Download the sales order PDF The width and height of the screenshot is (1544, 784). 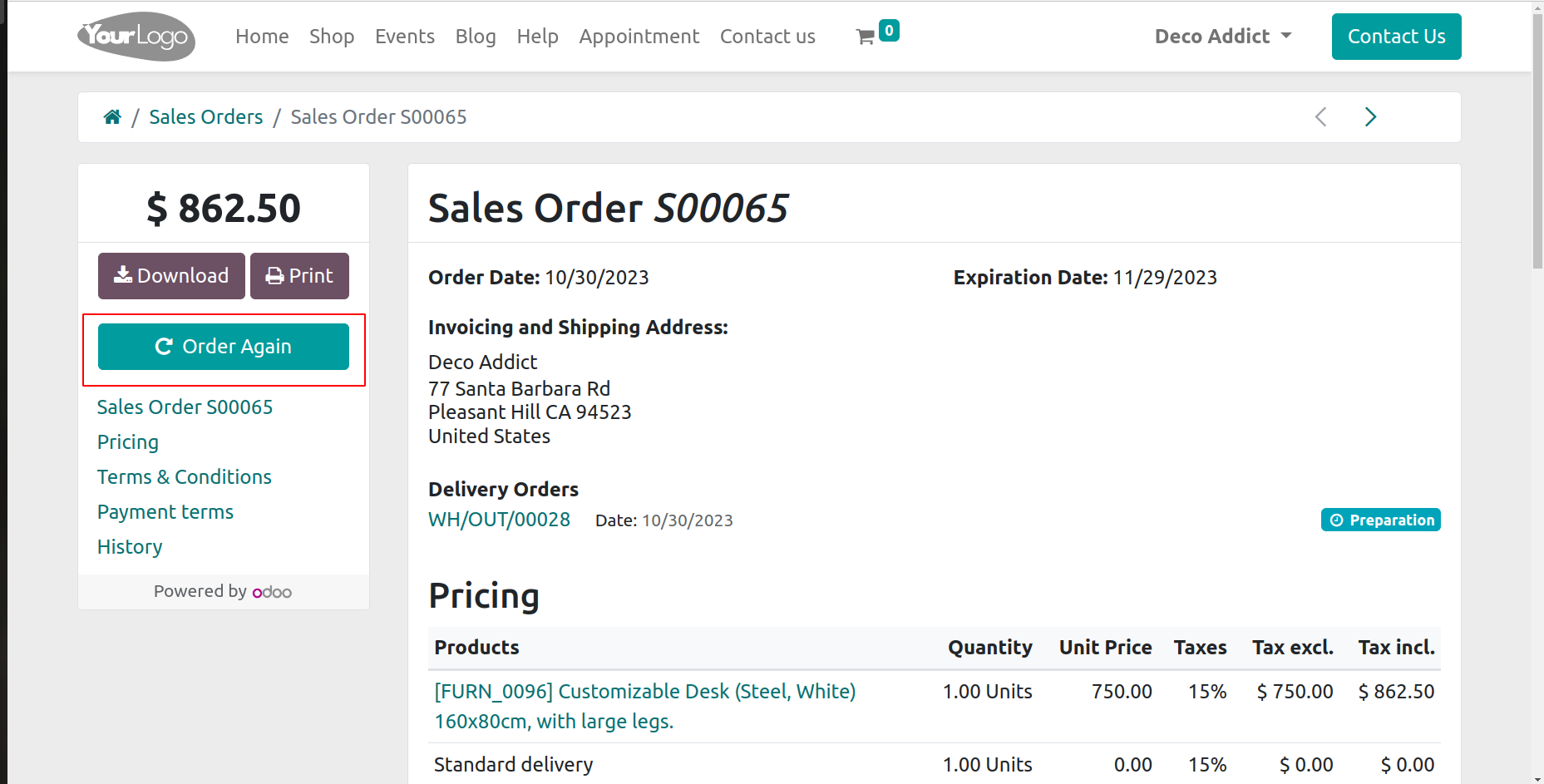click(x=171, y=276)
